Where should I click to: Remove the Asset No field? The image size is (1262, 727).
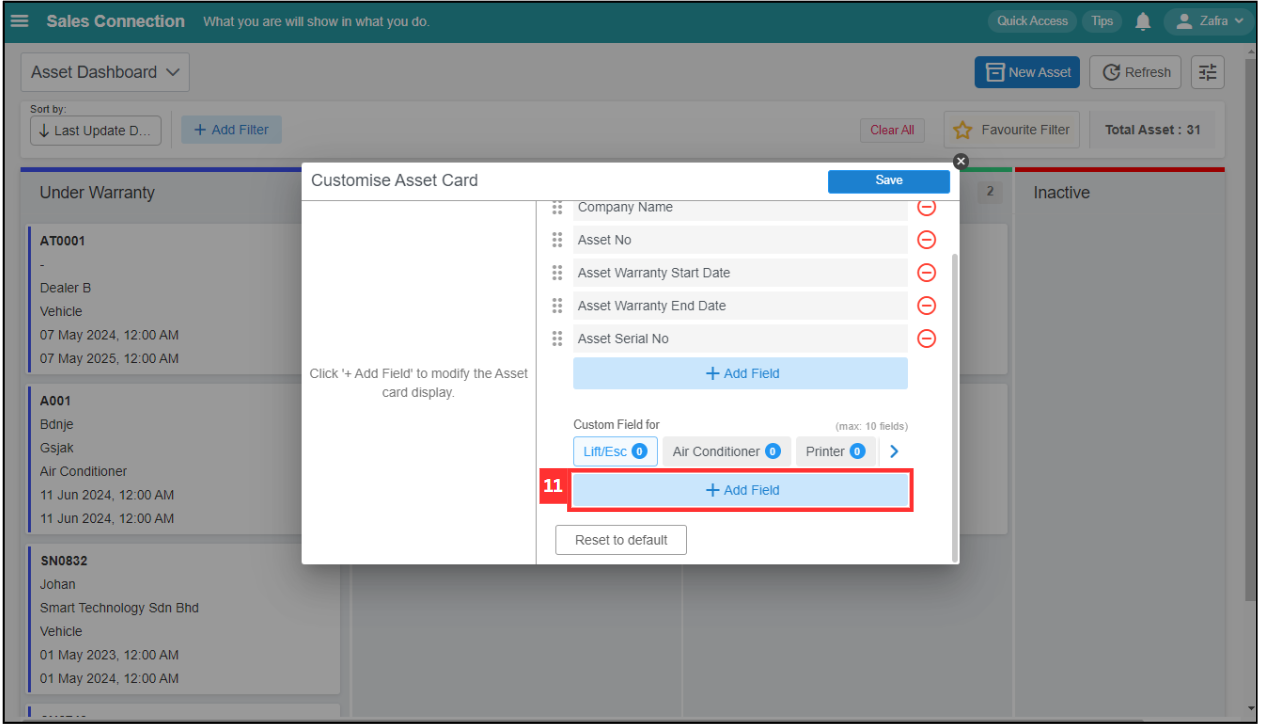coord(926,240)
